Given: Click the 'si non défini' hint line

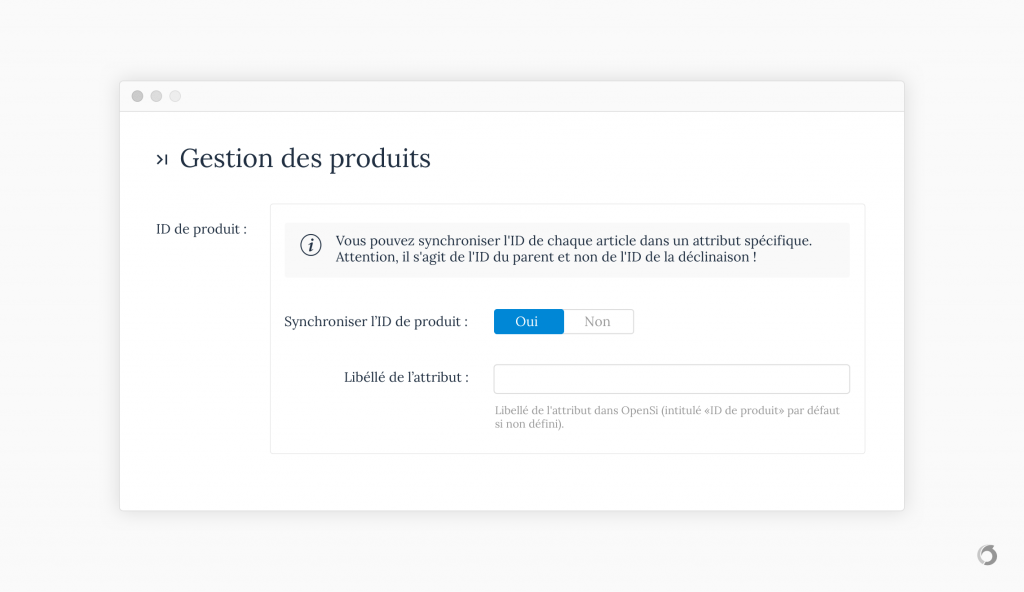Looking at the screenshot, I should 529,424.
